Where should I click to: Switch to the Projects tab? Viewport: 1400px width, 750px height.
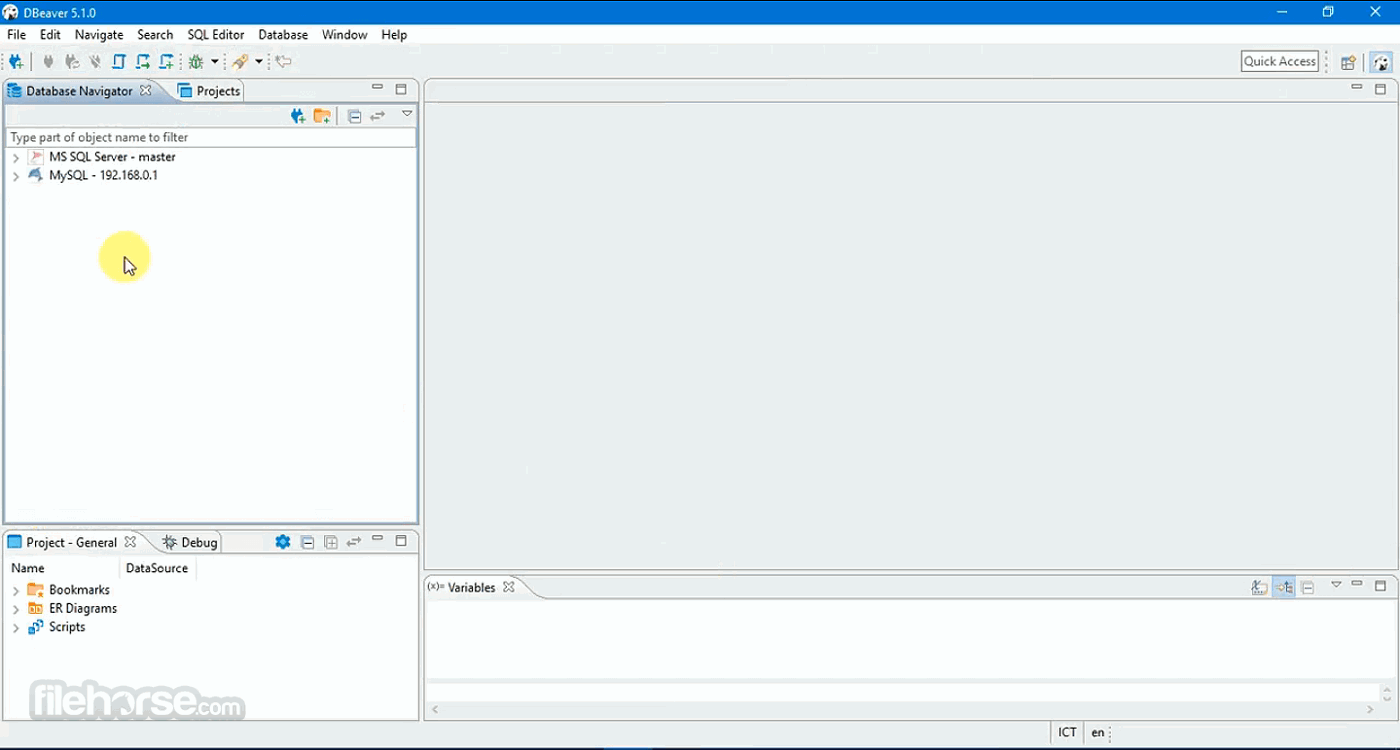210,91
